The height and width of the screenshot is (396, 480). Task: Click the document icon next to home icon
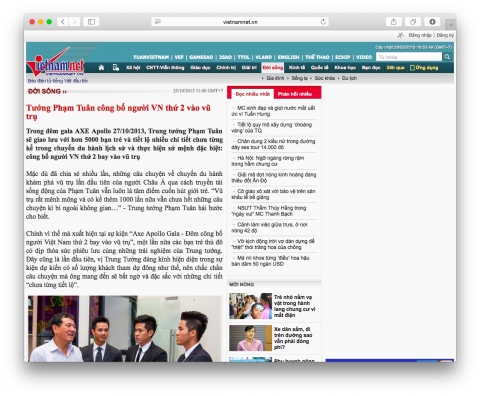pos(116,68)
